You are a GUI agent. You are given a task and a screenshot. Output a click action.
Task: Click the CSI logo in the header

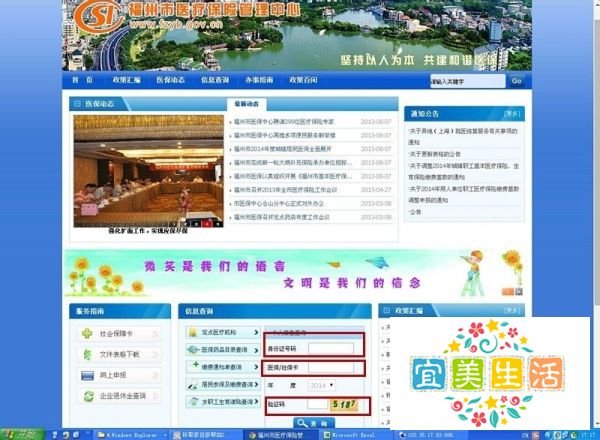coord(99,16)
